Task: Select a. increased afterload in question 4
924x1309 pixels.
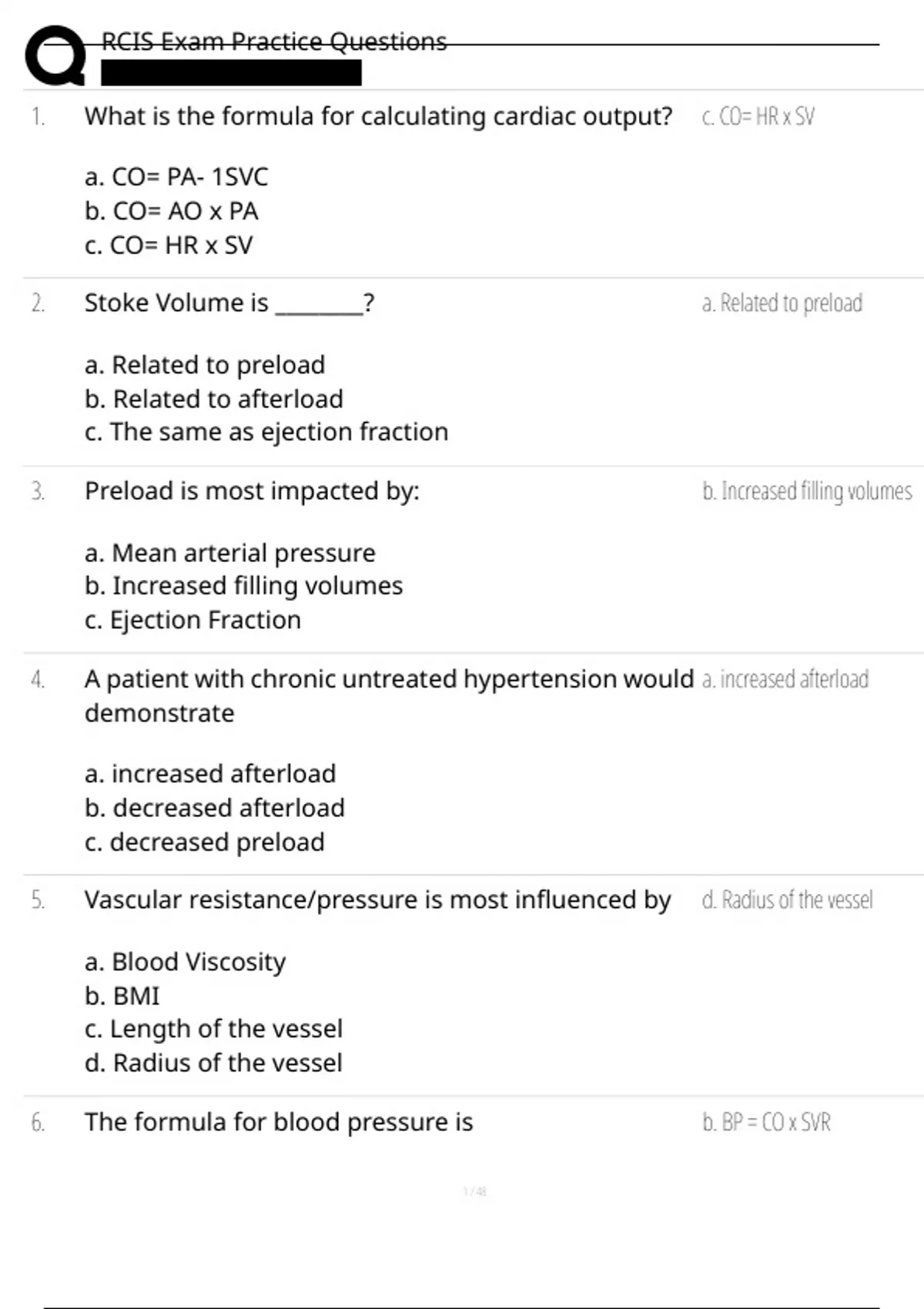Action: (x=210, y=774)
